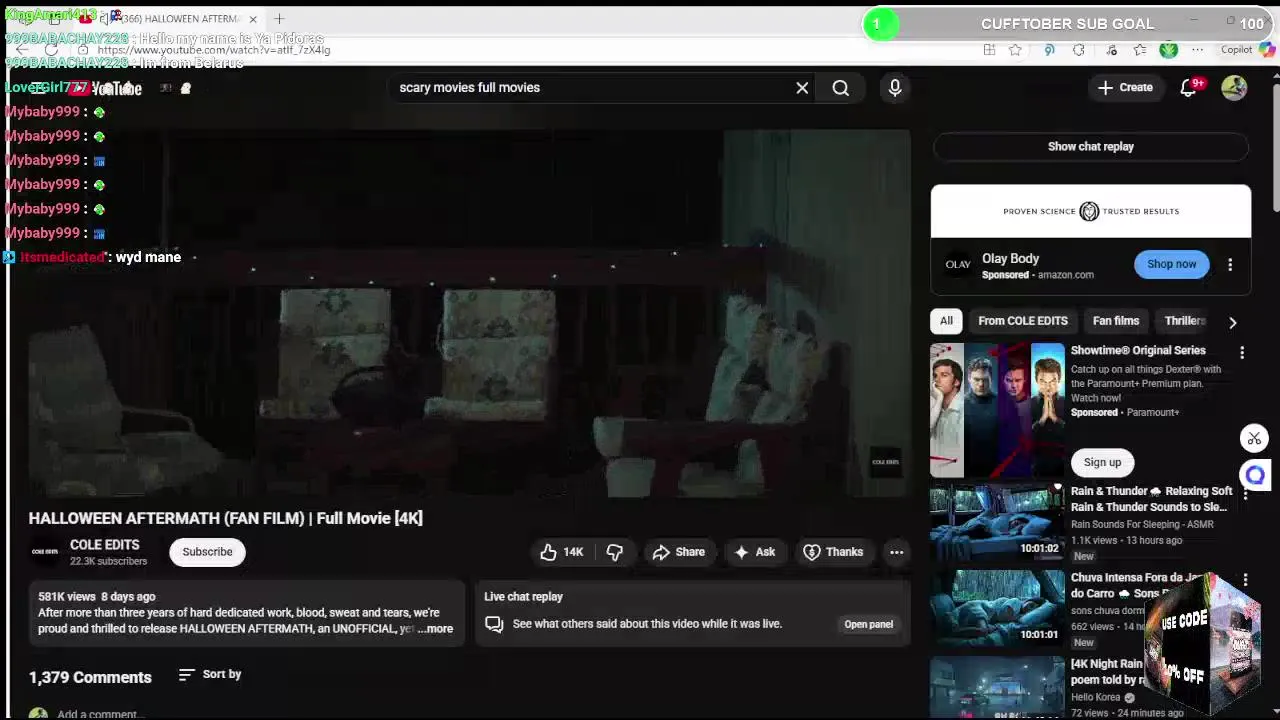Open a new browser tab
This screenshot has height=720, width=1280.
tap(279, 19)
